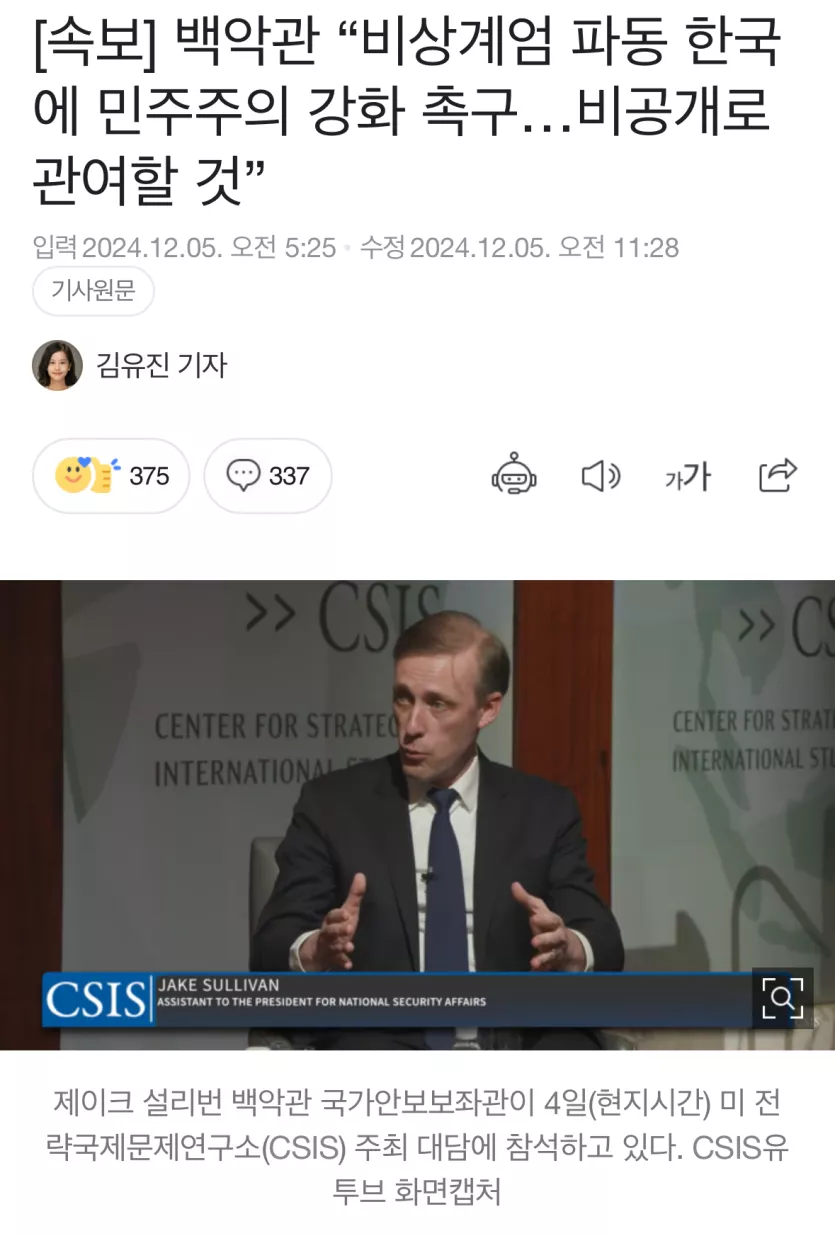Tap the 입력 2024.12.05. 오전 5:25 timestamp
Image resolution: width=835 pixels, height=1236 pixels.
click(x=184, y=247)
